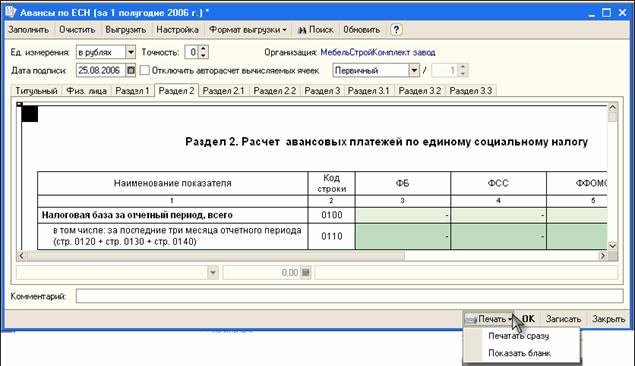Expand the Первичный document type dropdown
This screenshot has width=635, height=366.
point(413,70)
